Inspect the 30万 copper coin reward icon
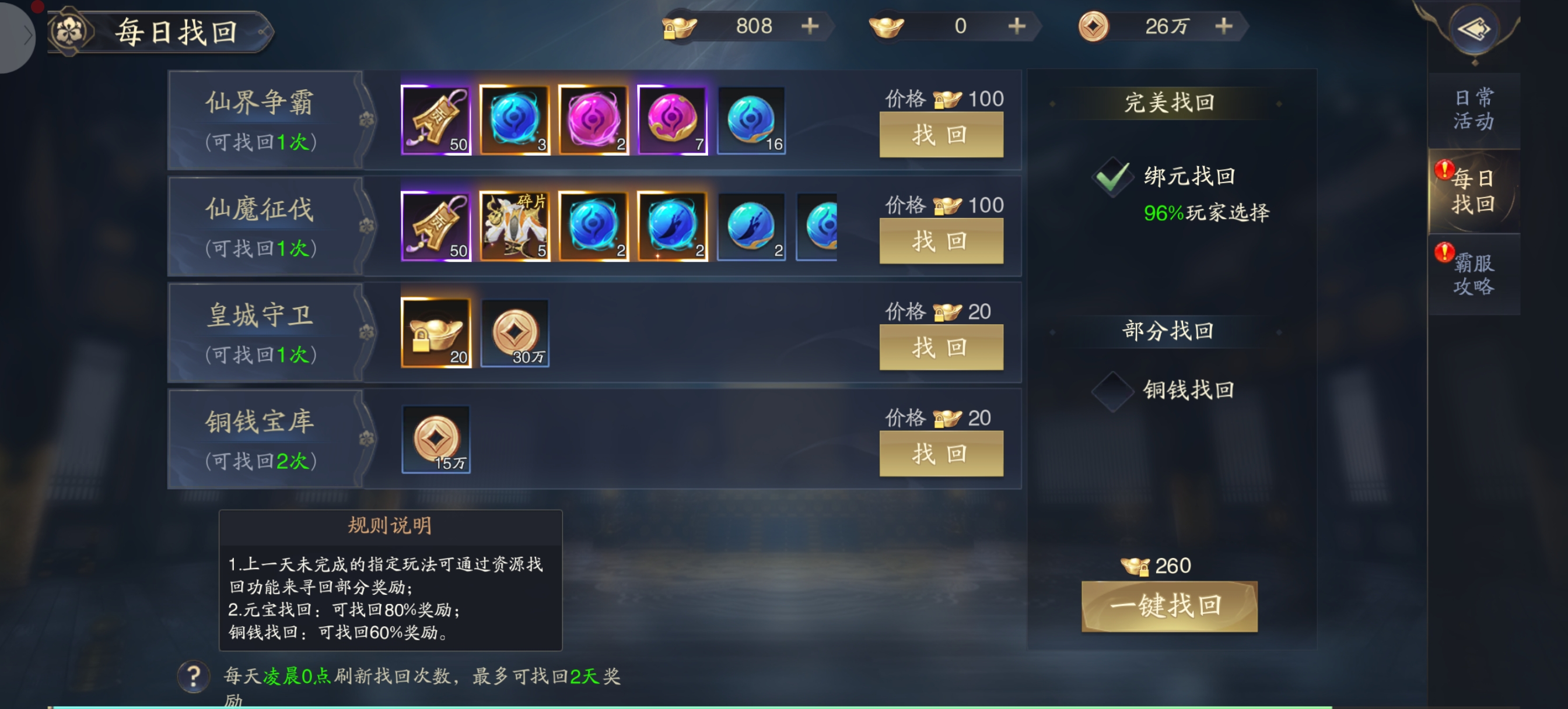This screenshot has width=1568, height=709. (515, 333)
